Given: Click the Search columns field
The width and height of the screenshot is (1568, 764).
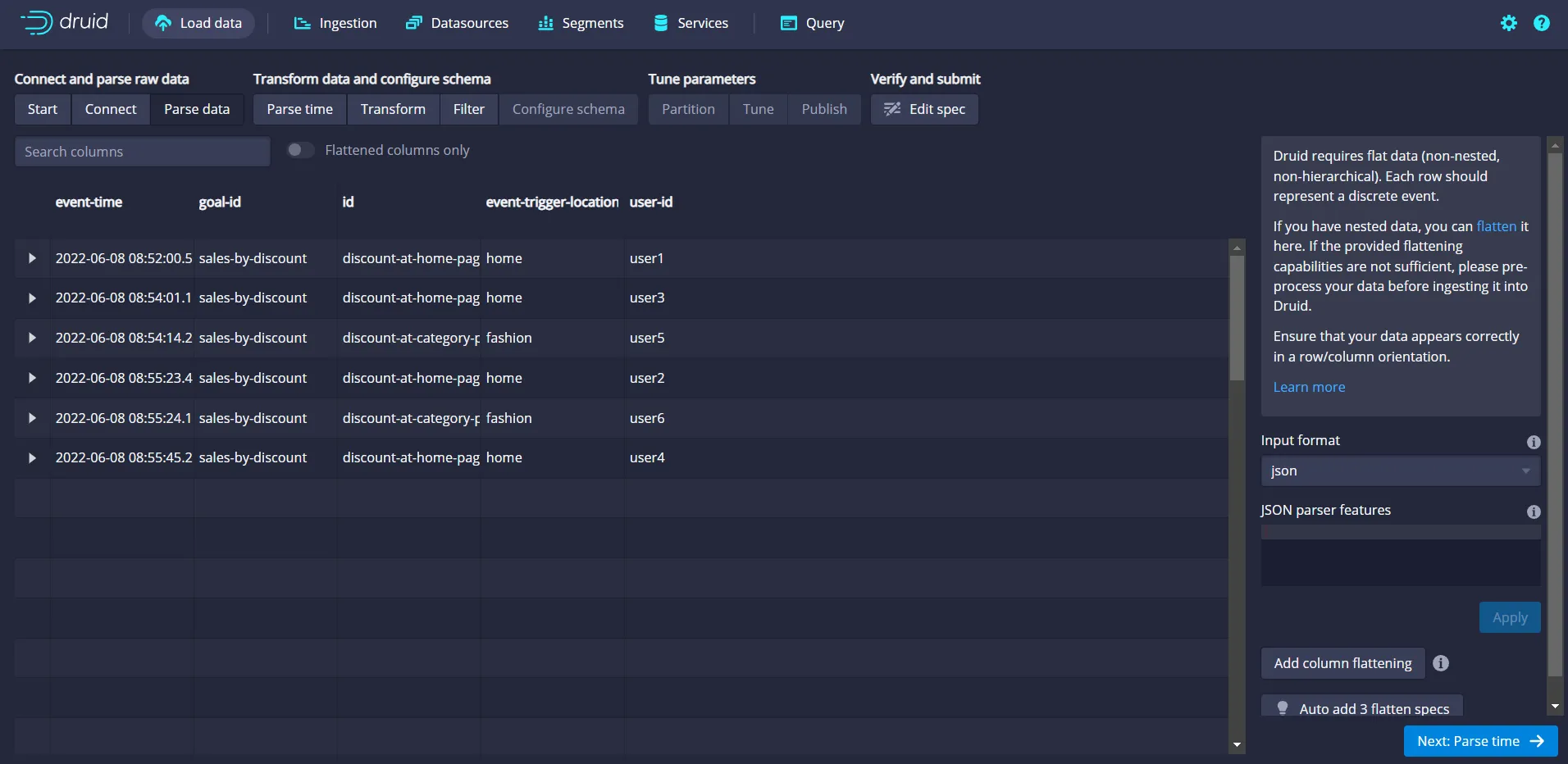Looking at the screenshot, I should tap(142, 151).
